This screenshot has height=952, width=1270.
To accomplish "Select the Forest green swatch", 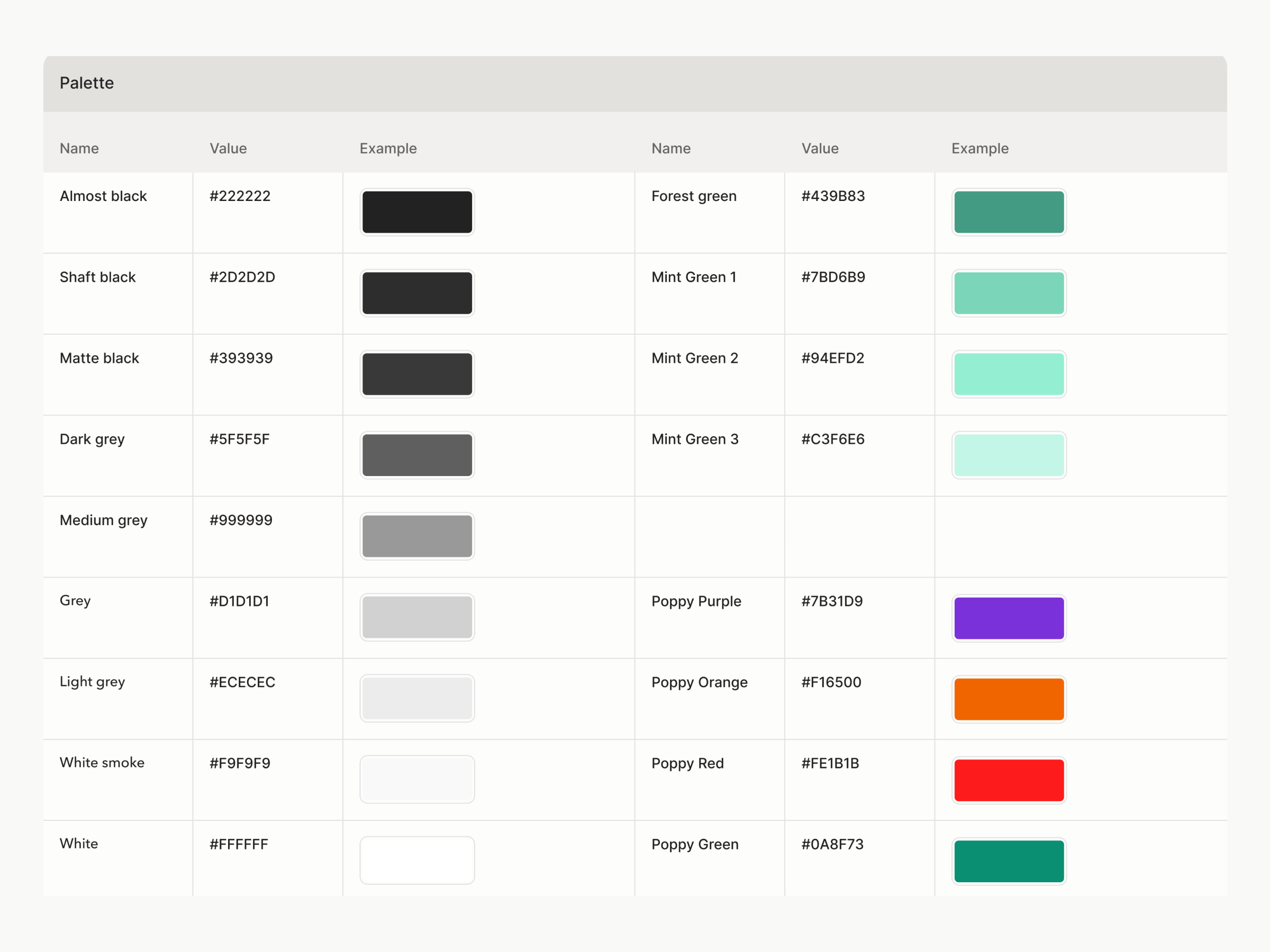I will 1009,212.
